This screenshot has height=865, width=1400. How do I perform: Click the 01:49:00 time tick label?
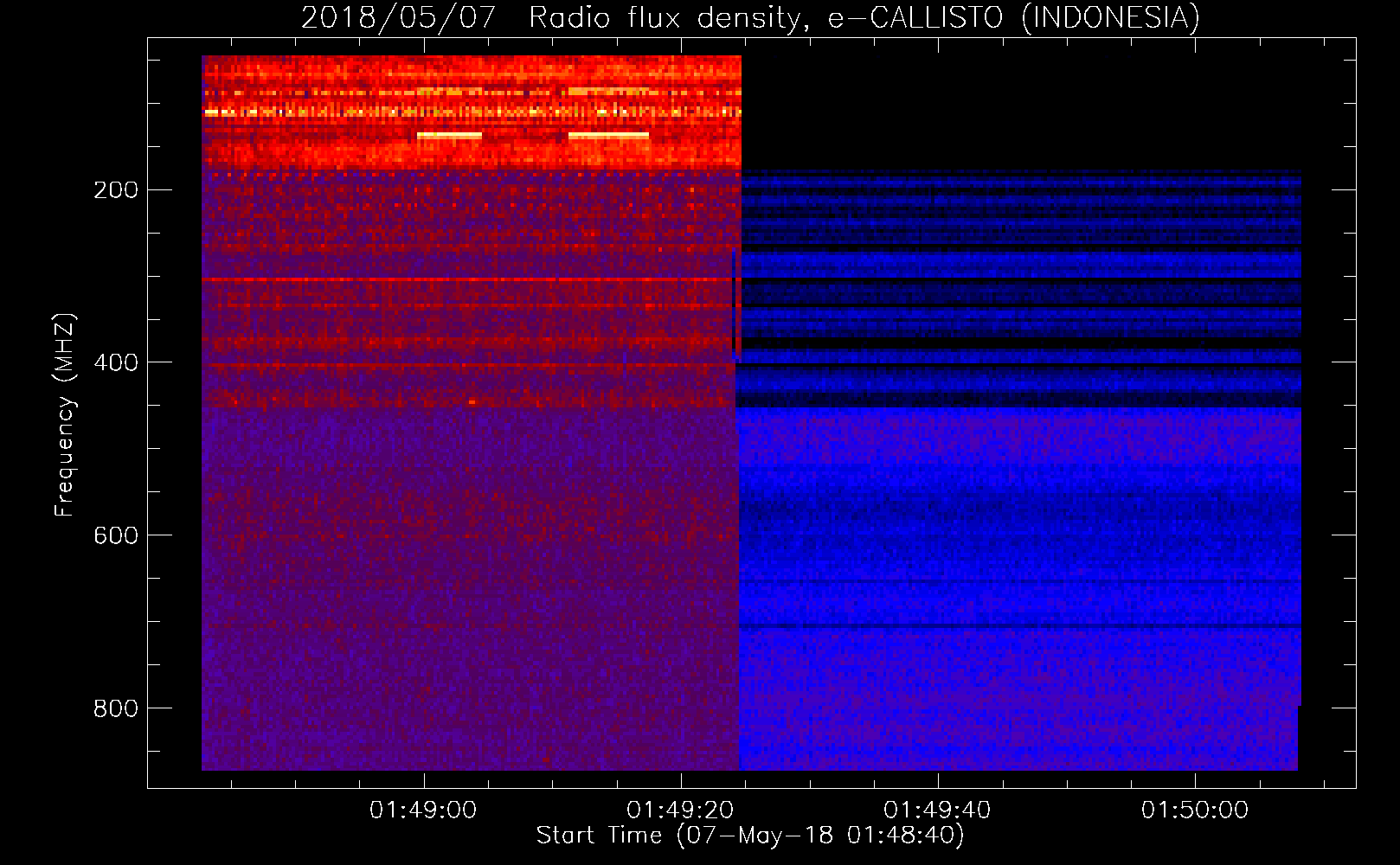coord(423,811)
